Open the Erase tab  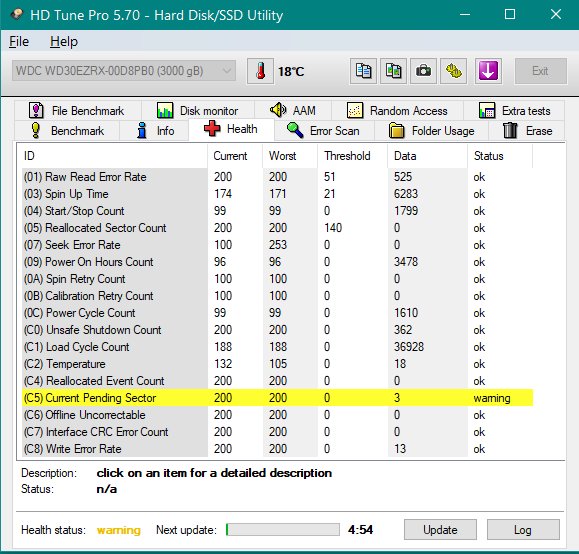tap(527, 131)
